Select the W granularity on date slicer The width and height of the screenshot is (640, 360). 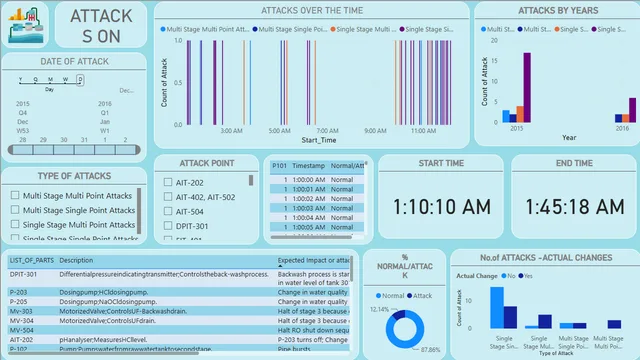point(65,80)
